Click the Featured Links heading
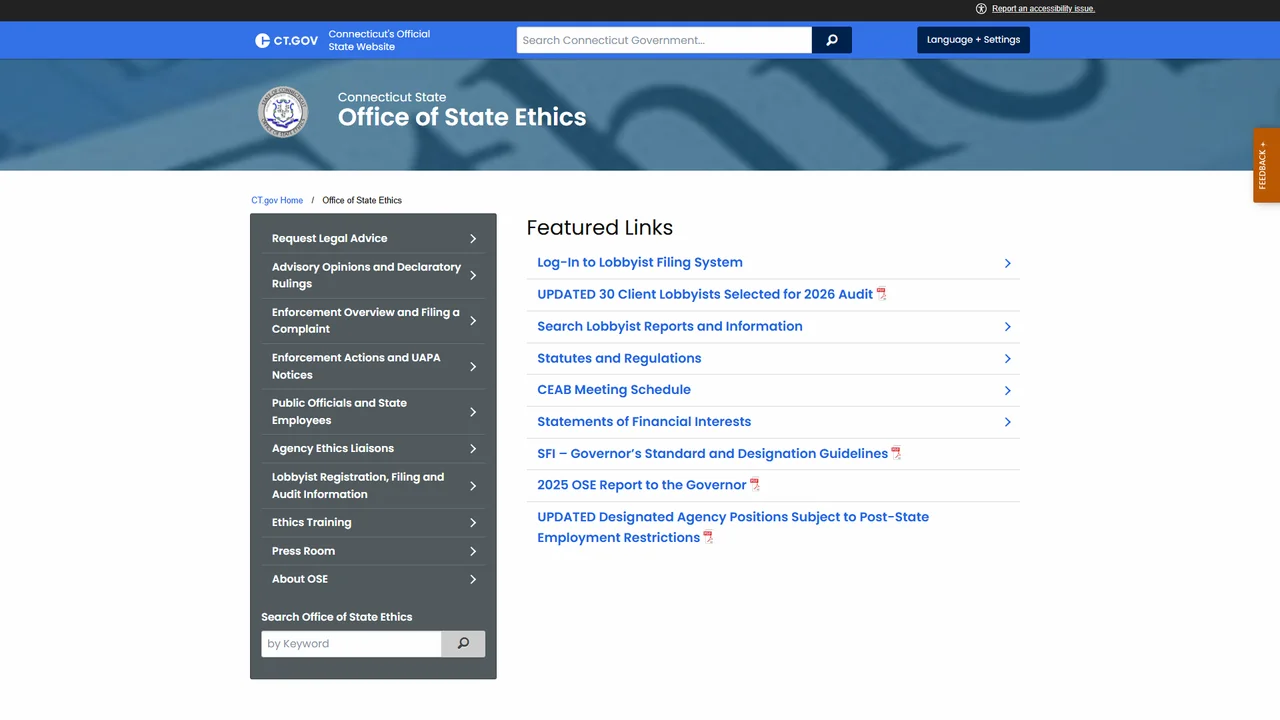 point(600,227)
